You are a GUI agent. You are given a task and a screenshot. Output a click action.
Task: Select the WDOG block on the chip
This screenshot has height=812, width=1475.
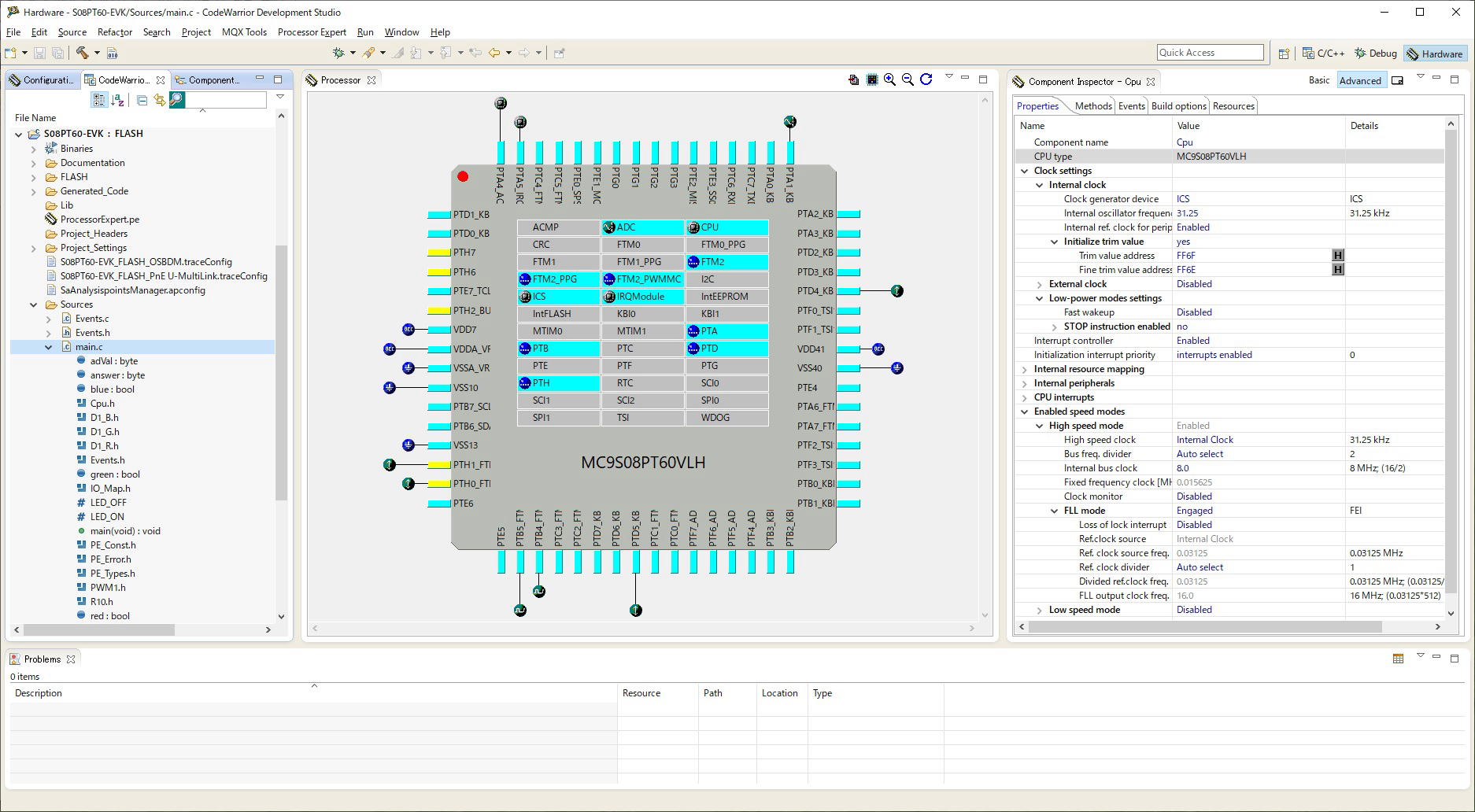(726, 418)
